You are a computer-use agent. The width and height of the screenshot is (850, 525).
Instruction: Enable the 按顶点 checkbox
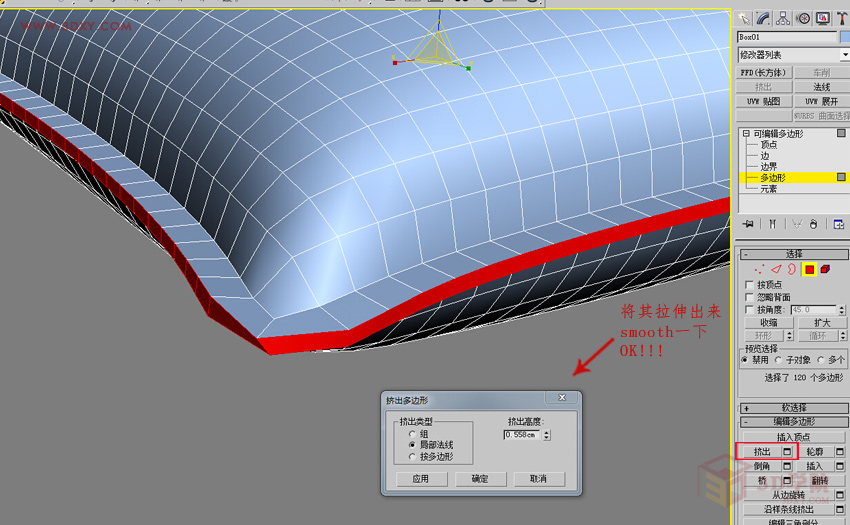pos(749,285)
